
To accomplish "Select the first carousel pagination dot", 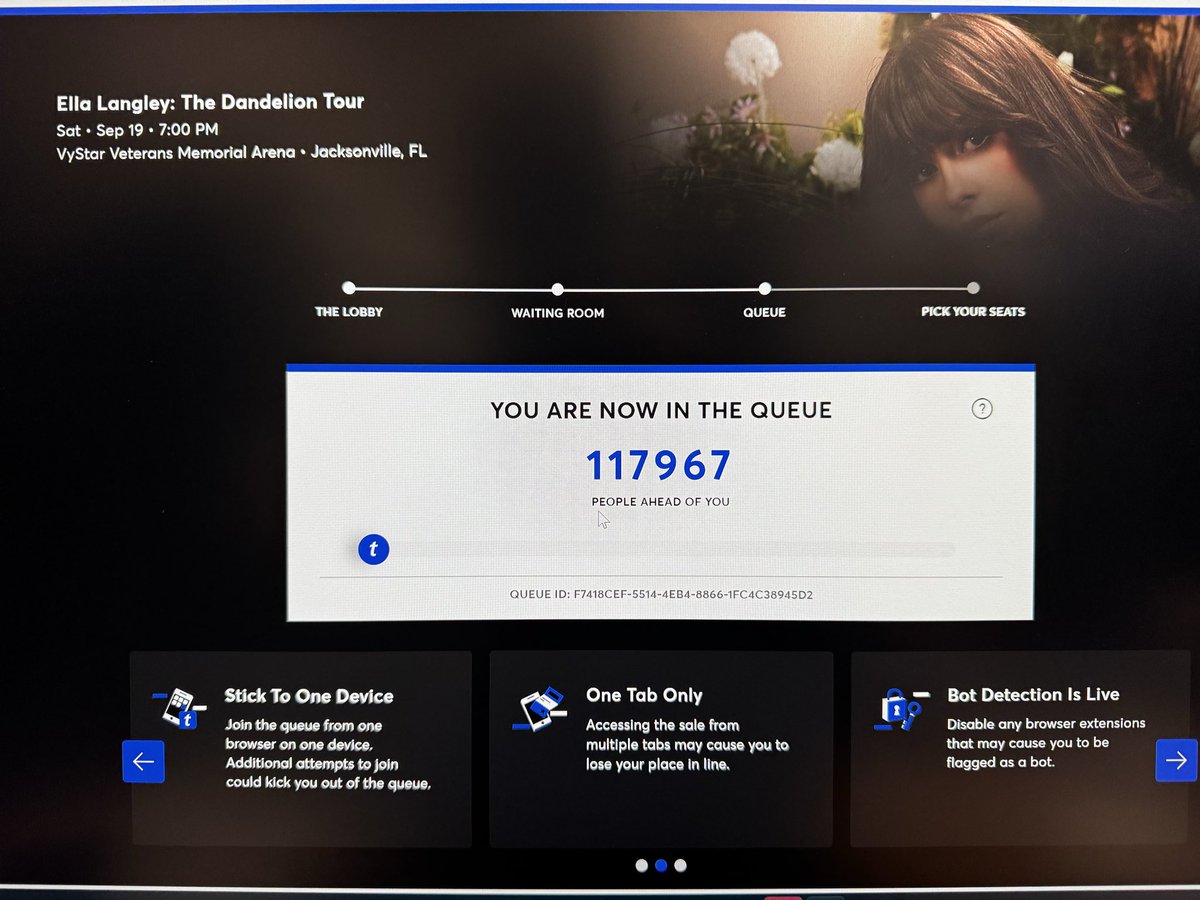I will click(x=642, y=866).
